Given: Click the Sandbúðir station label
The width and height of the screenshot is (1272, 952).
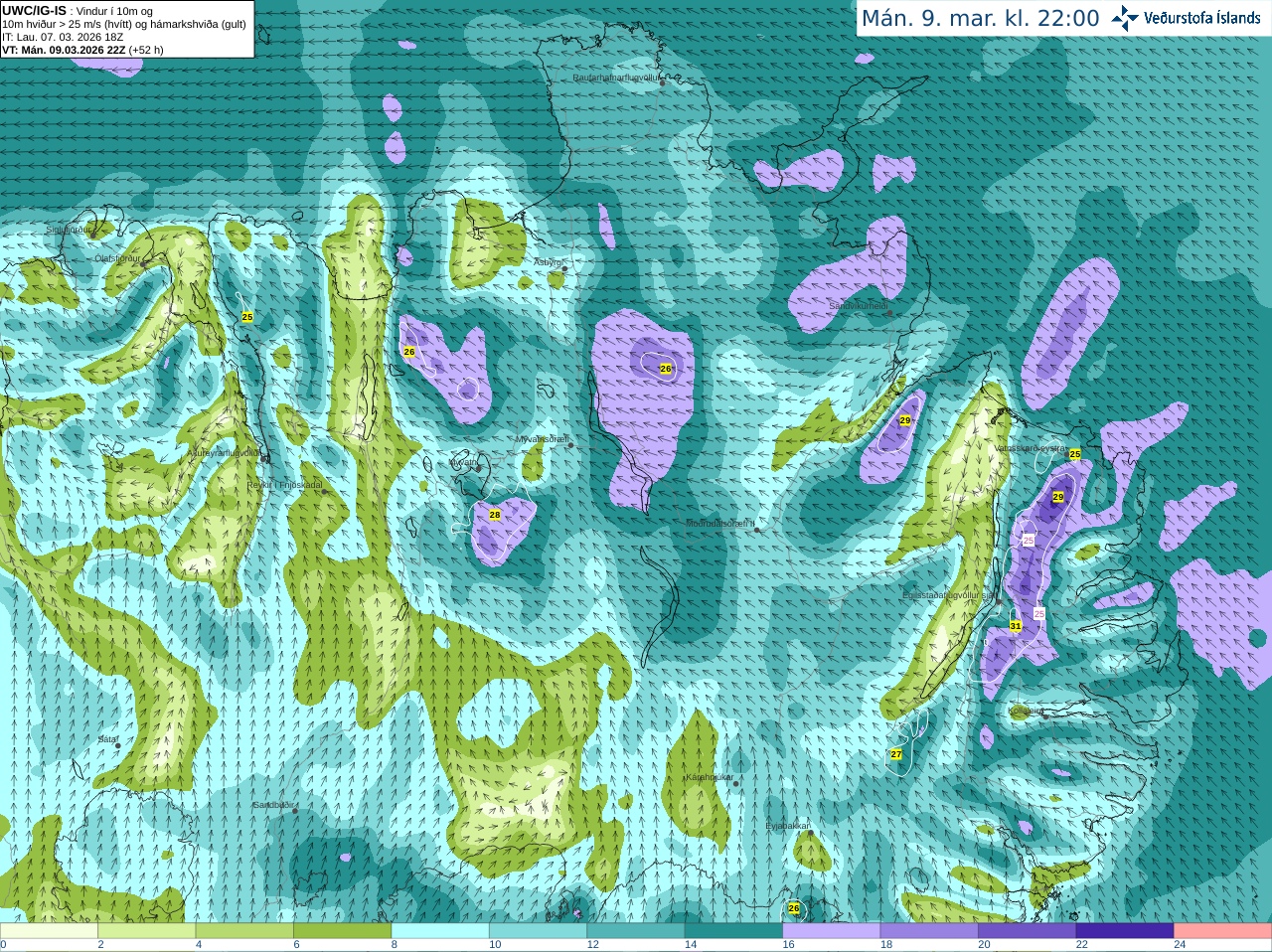Looking at the screenshot, I should pos(271,805).
